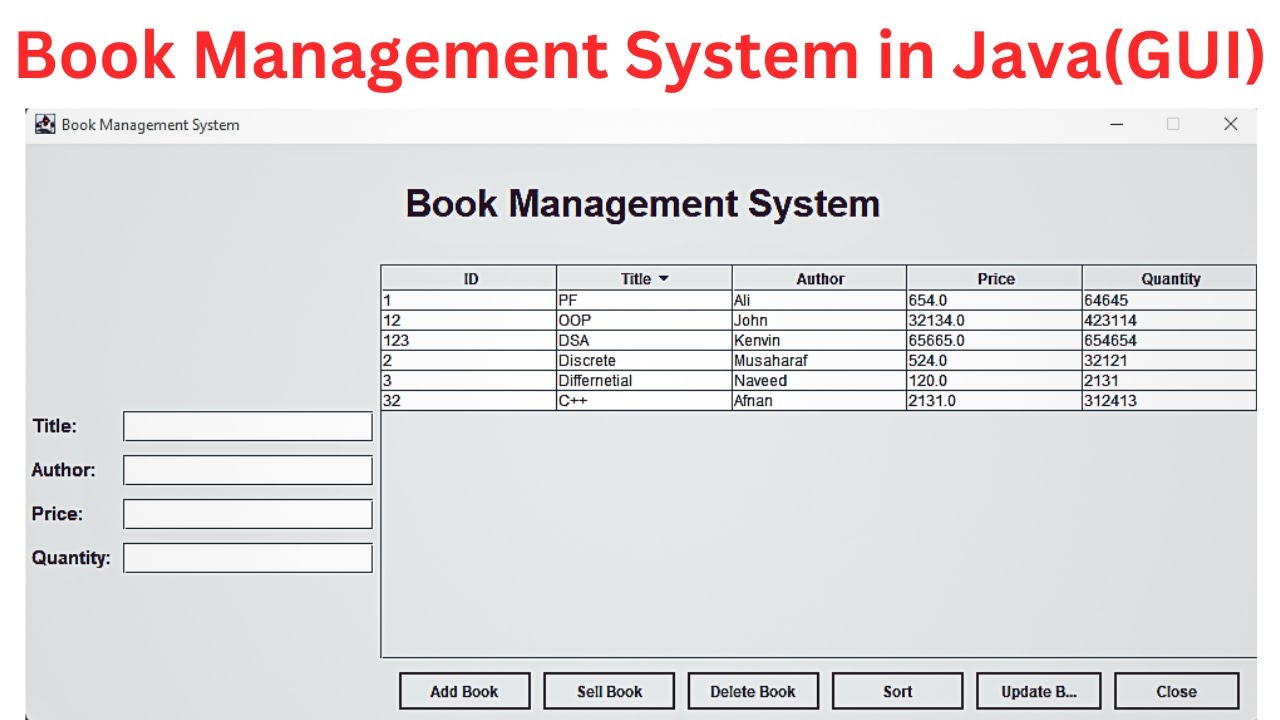The image size is (1280, 720).
Task: Click the ID cell '123'
Action: click(469, 340)
